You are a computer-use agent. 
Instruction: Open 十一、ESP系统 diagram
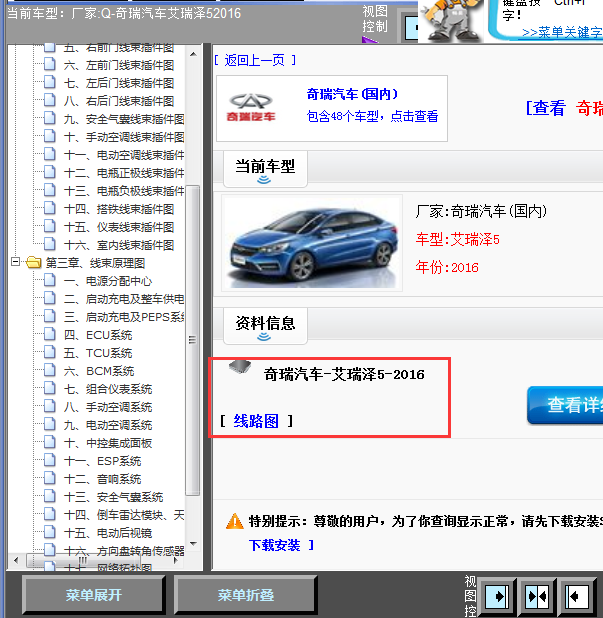[x=102, y=461]
